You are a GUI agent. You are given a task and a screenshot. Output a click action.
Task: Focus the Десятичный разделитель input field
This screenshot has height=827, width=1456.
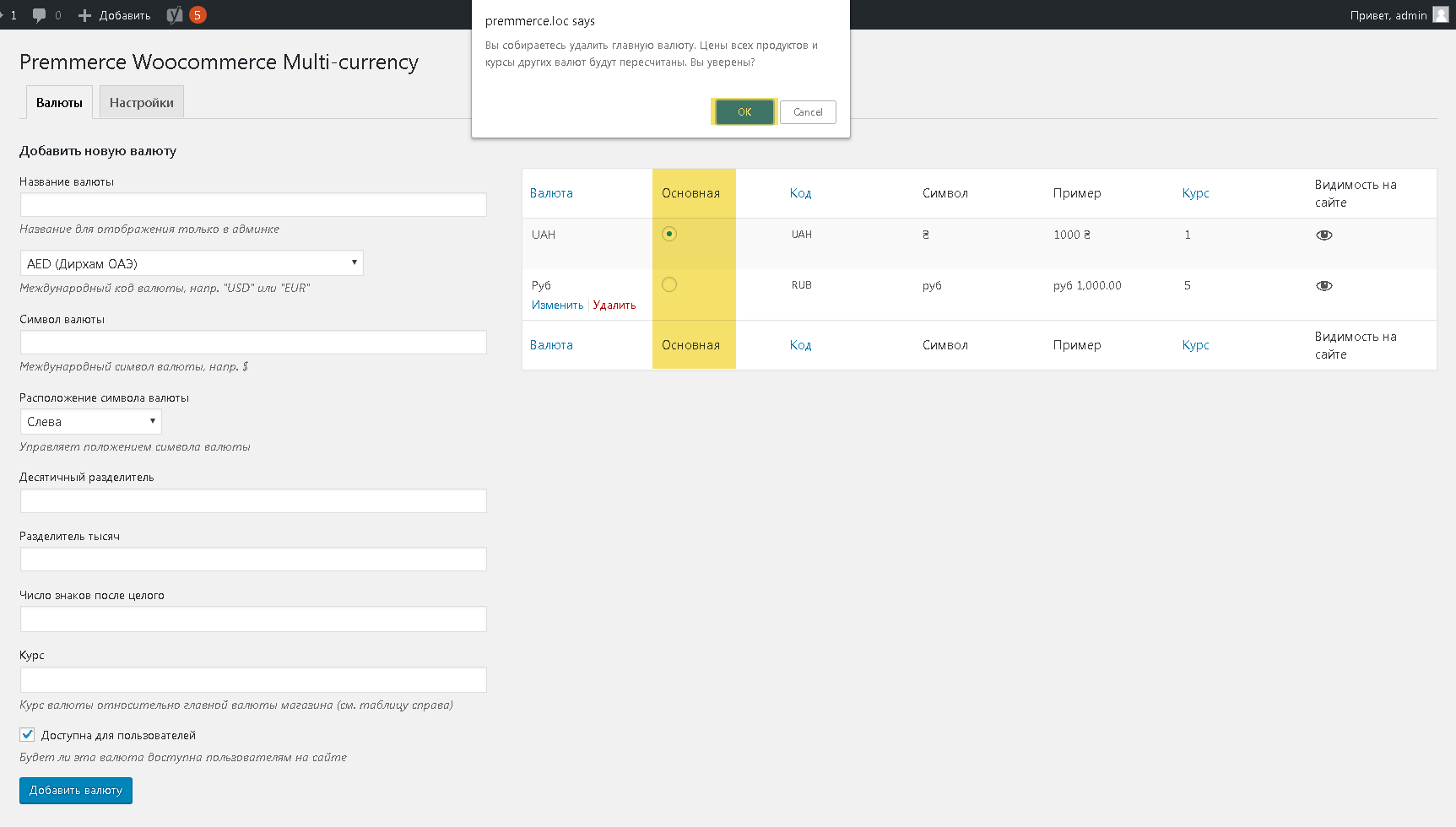point(253,500)
